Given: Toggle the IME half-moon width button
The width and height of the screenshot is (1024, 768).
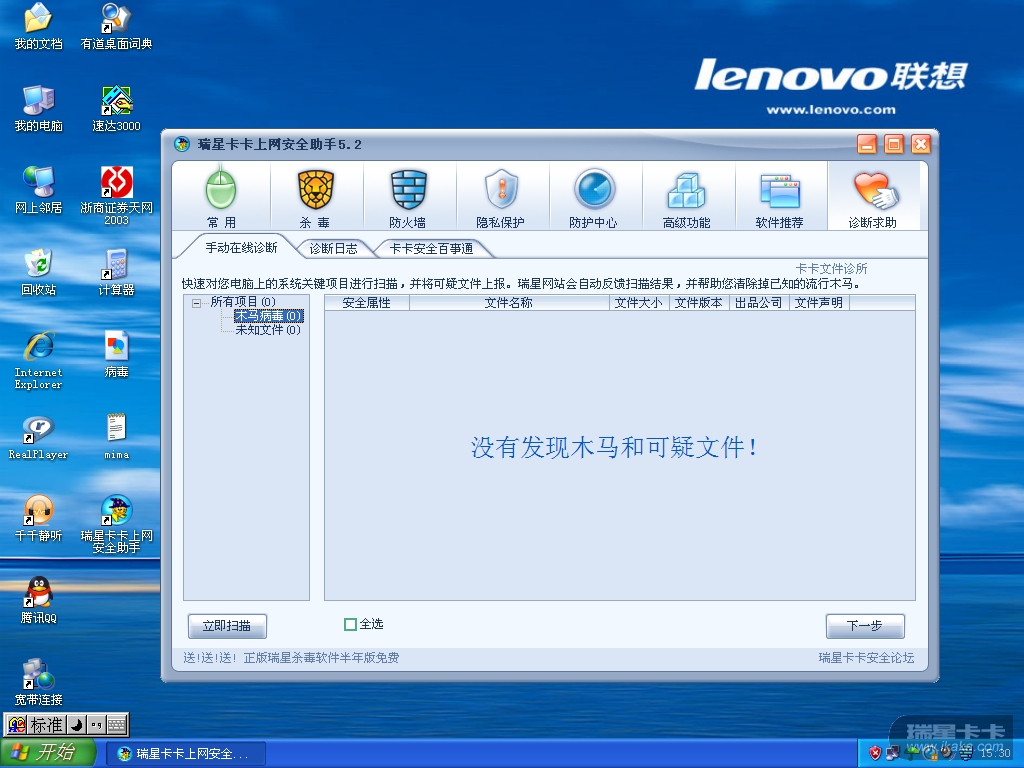Looking at the screenshot, I should [76, 725].
